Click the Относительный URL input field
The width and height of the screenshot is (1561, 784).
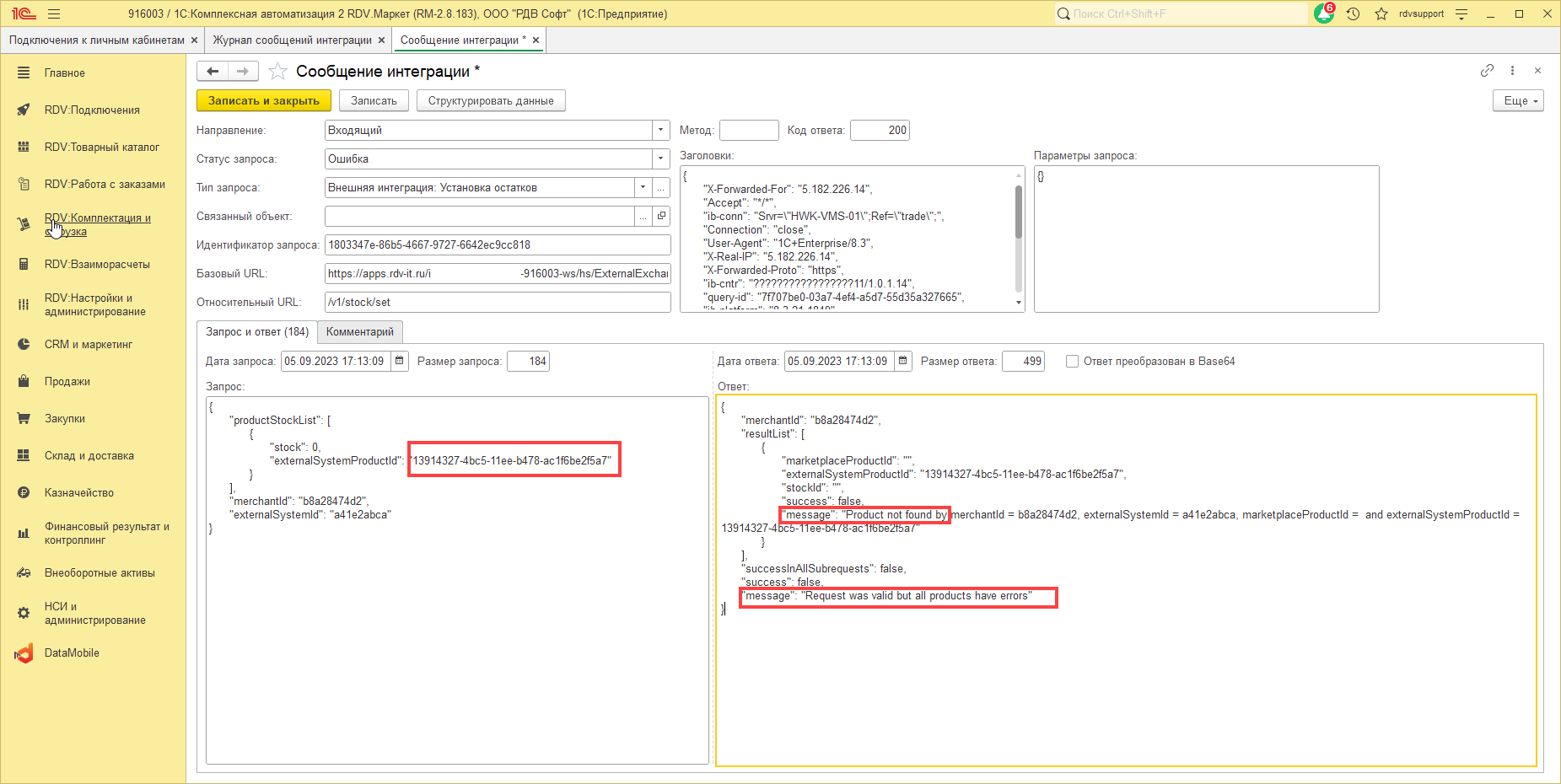(498, 303)
